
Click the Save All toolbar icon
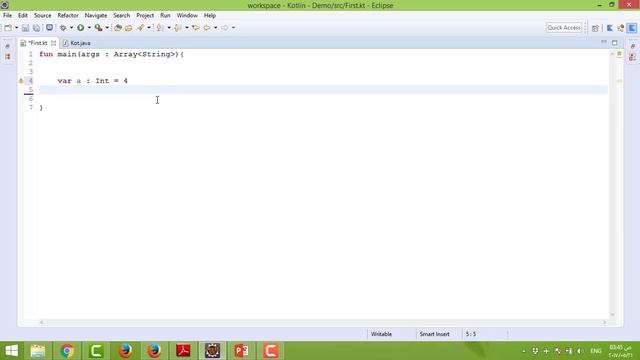(36, 28)
